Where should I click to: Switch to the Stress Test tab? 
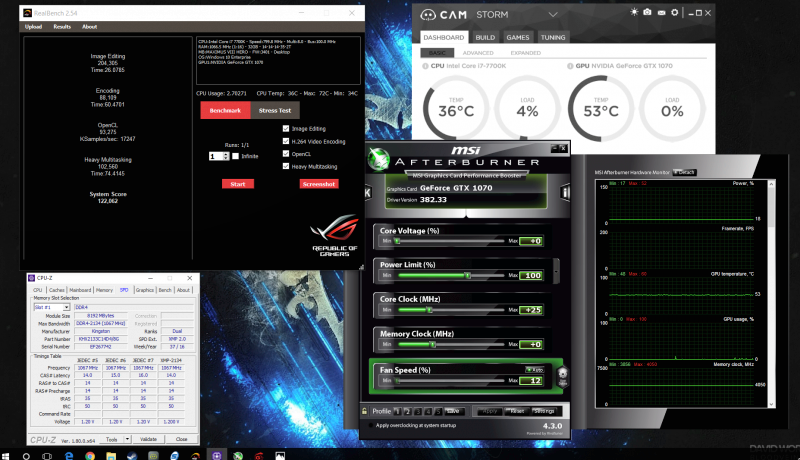[274, 110]
